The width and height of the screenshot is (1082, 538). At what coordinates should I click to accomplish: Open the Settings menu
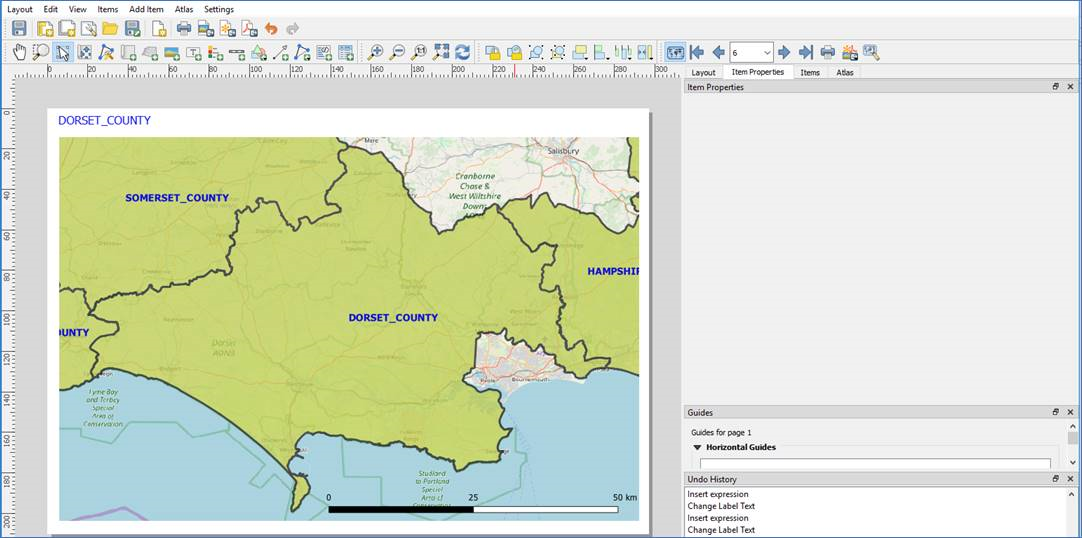coord(219,10)
